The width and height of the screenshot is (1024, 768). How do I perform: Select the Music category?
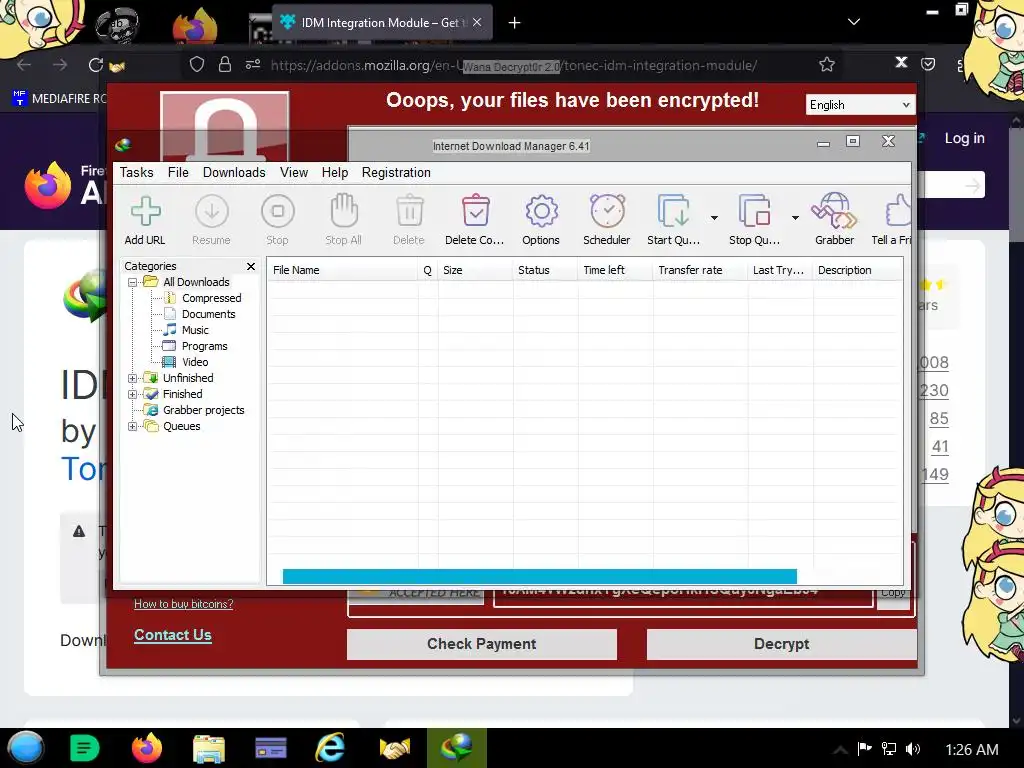(x=195, y=330)
